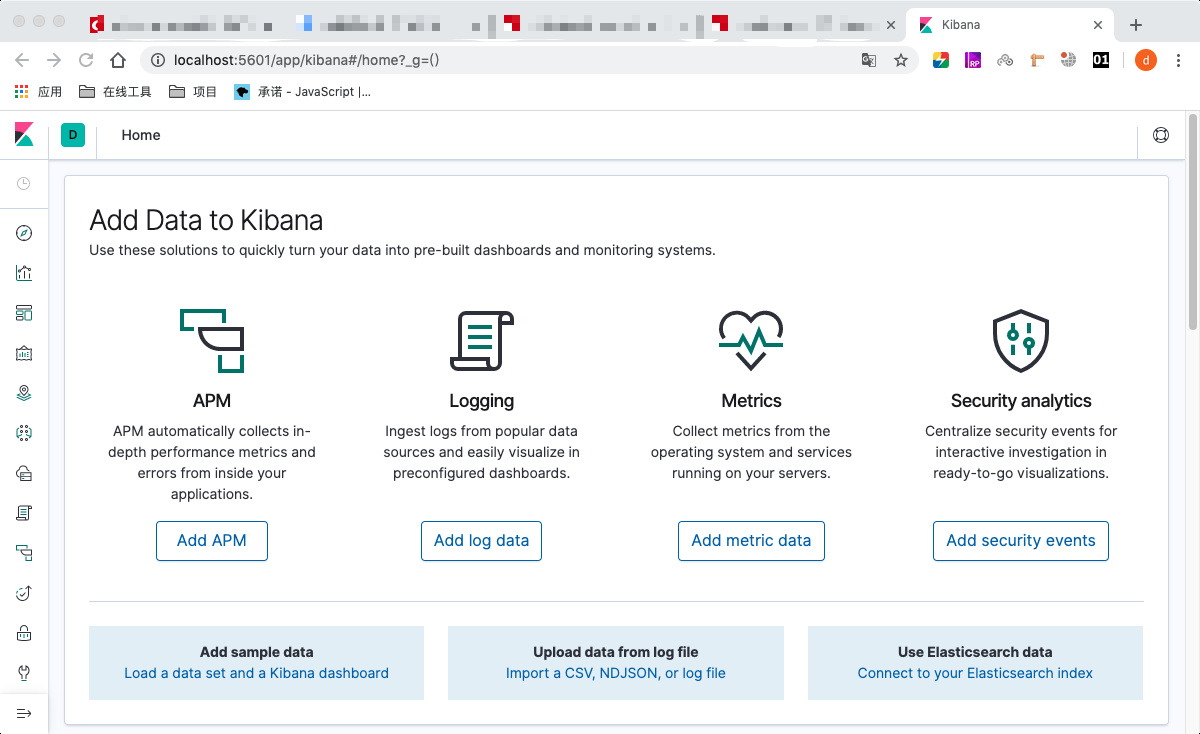Open Discover via the compass sidebar icon
This screenshot has width=1200, height=734.
[x=24, y=233]
